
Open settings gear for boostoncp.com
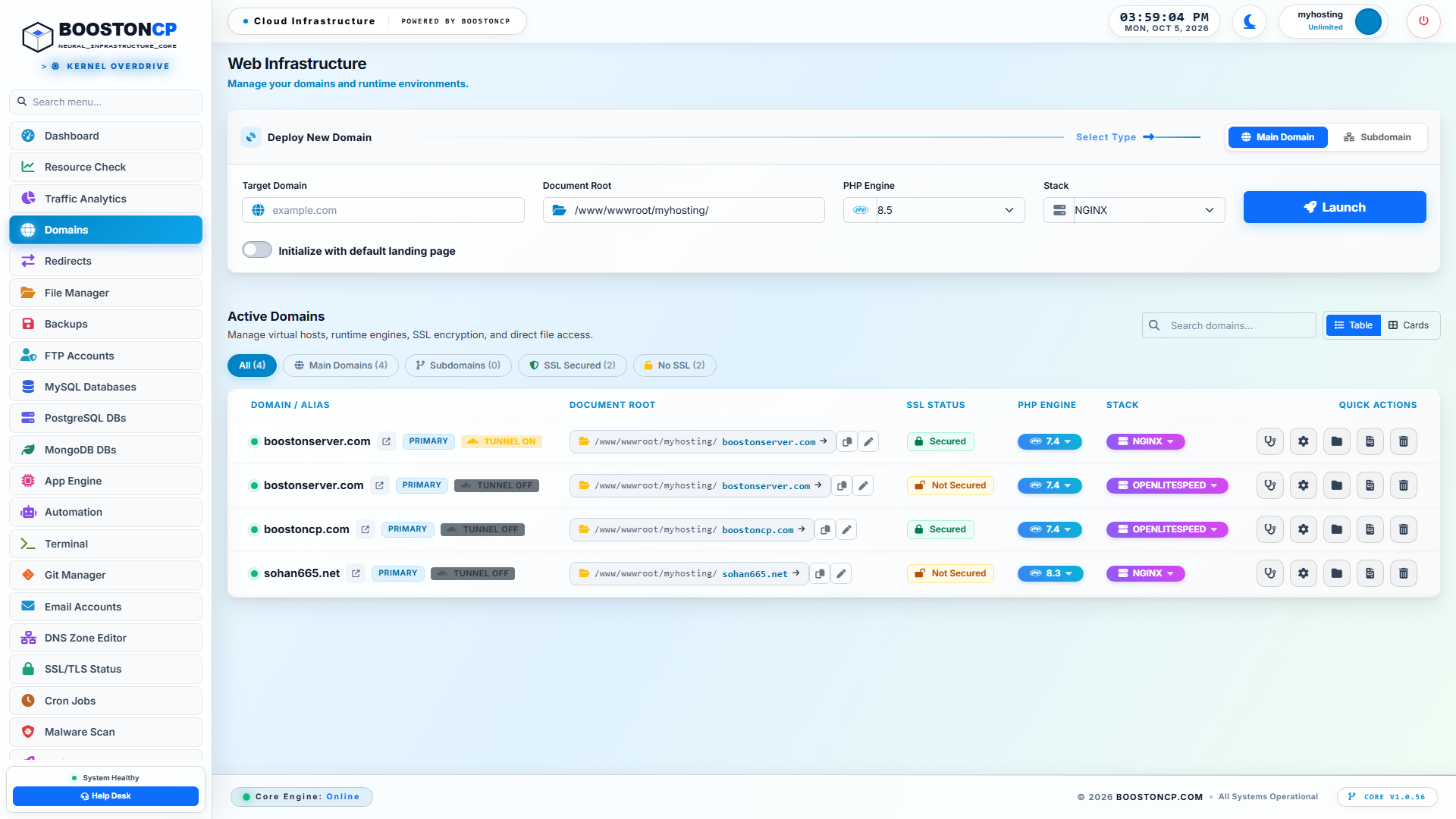coord(1304,529)
